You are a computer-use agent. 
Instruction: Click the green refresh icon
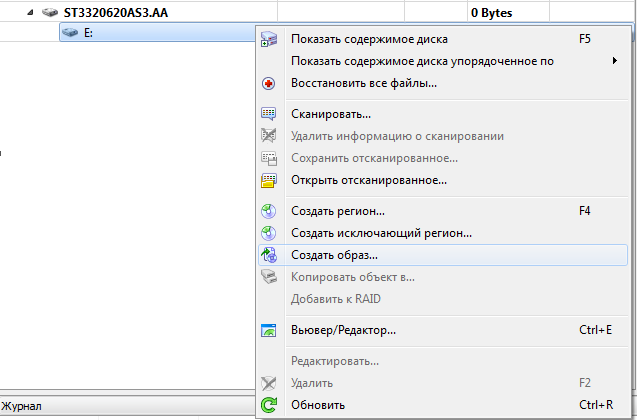[268, 405]
